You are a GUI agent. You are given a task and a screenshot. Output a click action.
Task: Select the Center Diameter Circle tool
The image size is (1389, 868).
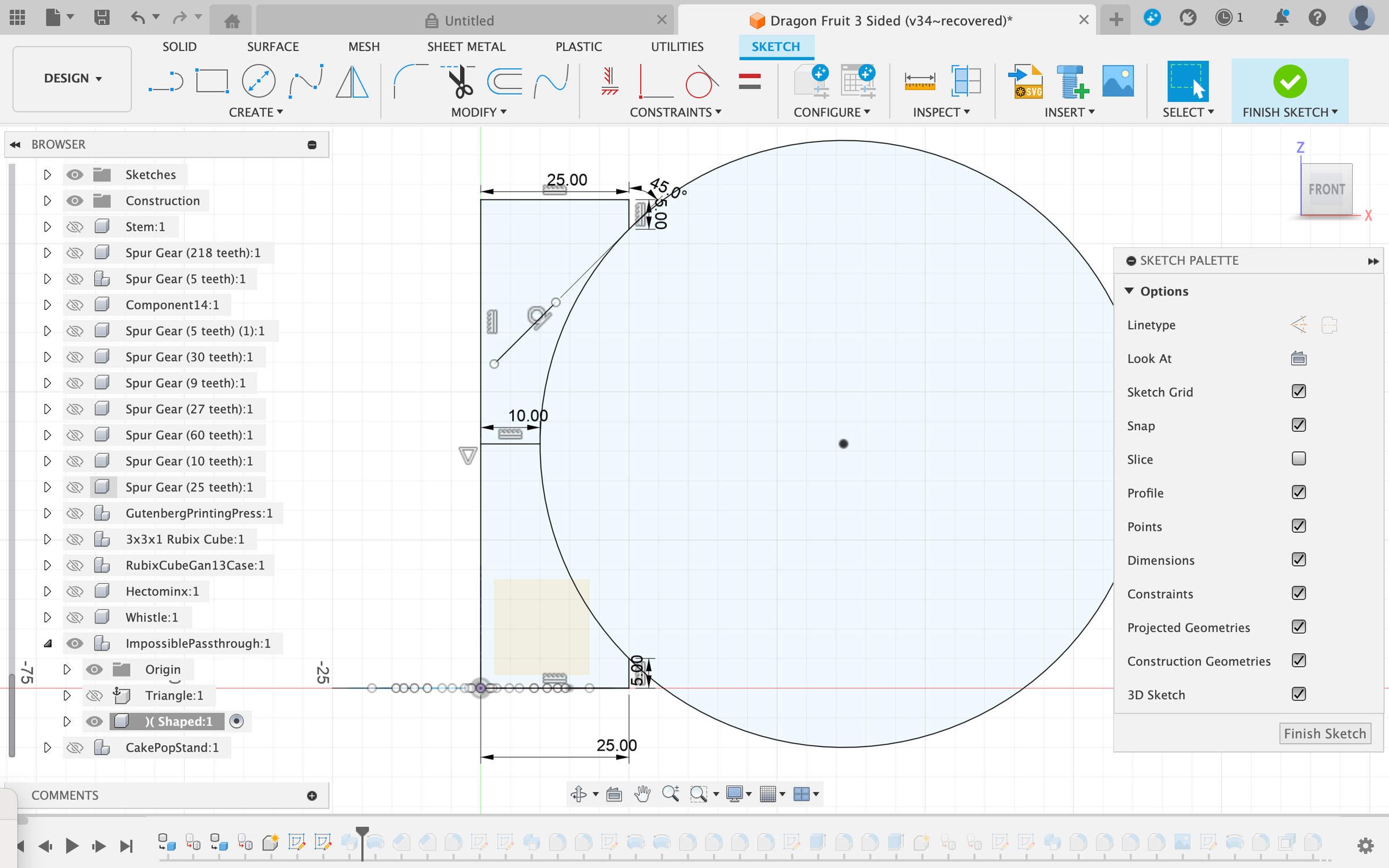pos(258,82)
